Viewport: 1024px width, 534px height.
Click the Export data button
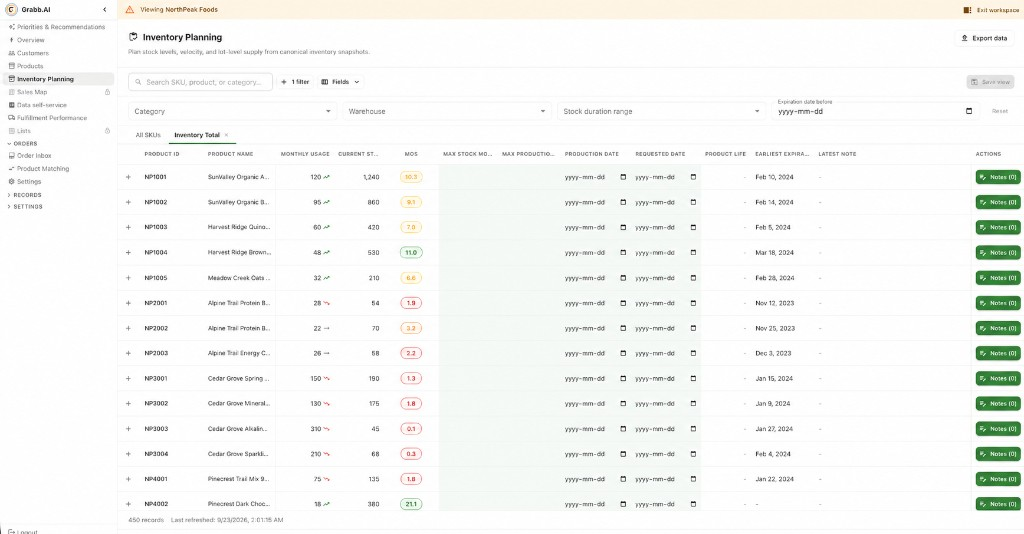(x=984, y=38)
